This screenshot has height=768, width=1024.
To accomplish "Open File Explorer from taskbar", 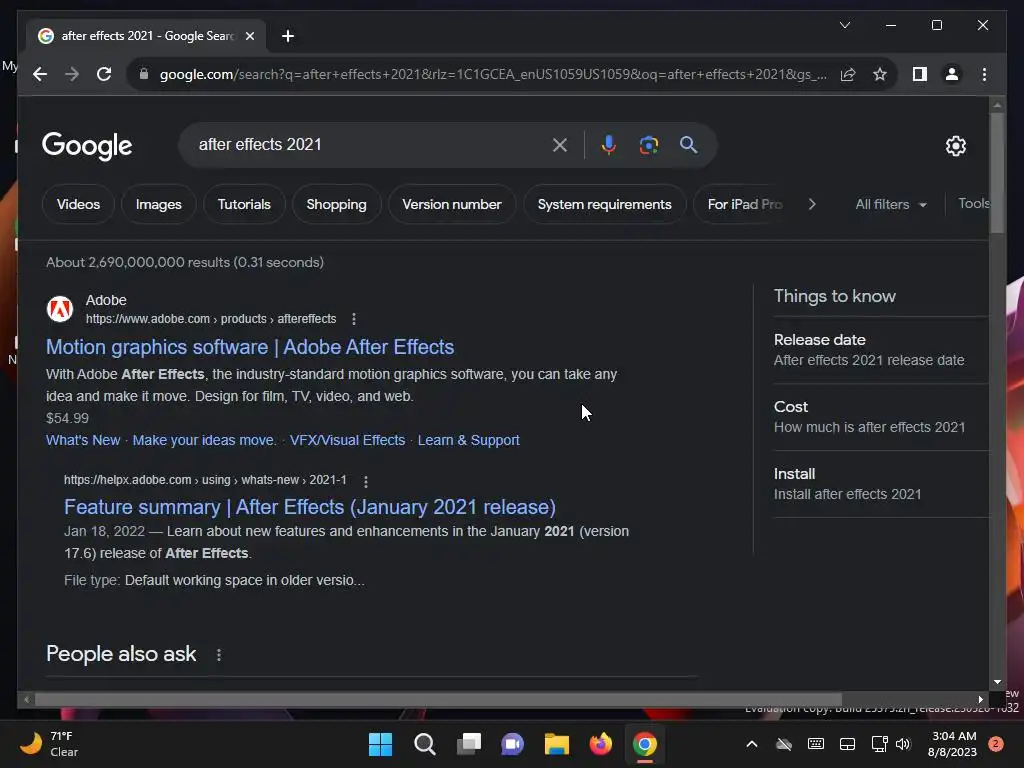I will click(x=556, y=744).
